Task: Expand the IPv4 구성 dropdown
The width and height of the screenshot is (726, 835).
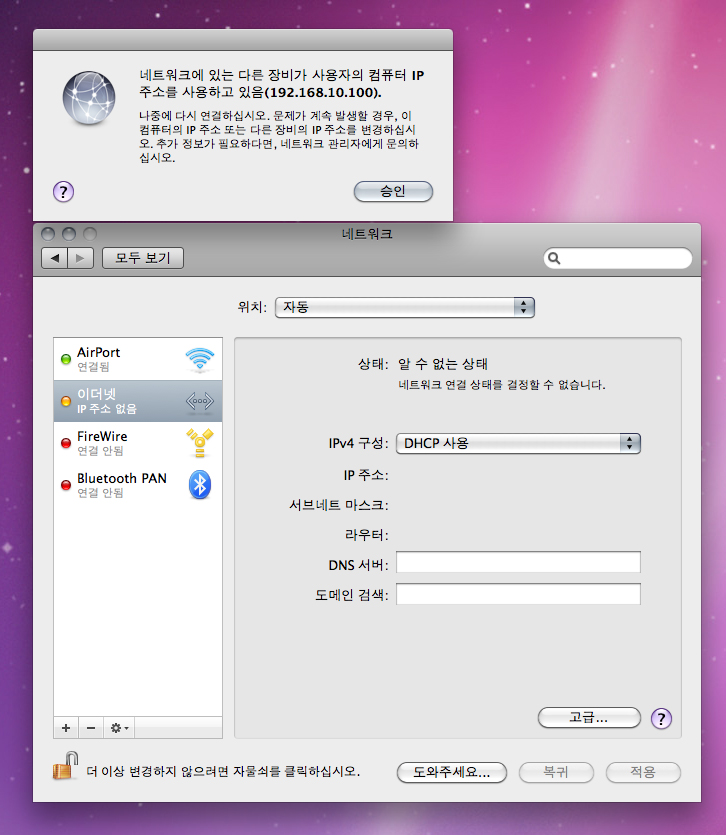Action: (518, 443)
